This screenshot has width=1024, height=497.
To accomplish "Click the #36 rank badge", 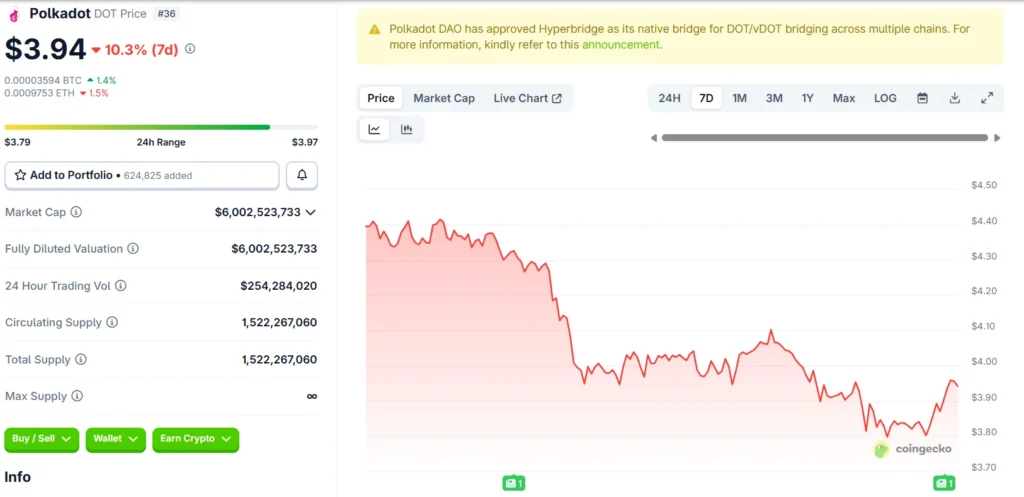I will tap(166, 14).
